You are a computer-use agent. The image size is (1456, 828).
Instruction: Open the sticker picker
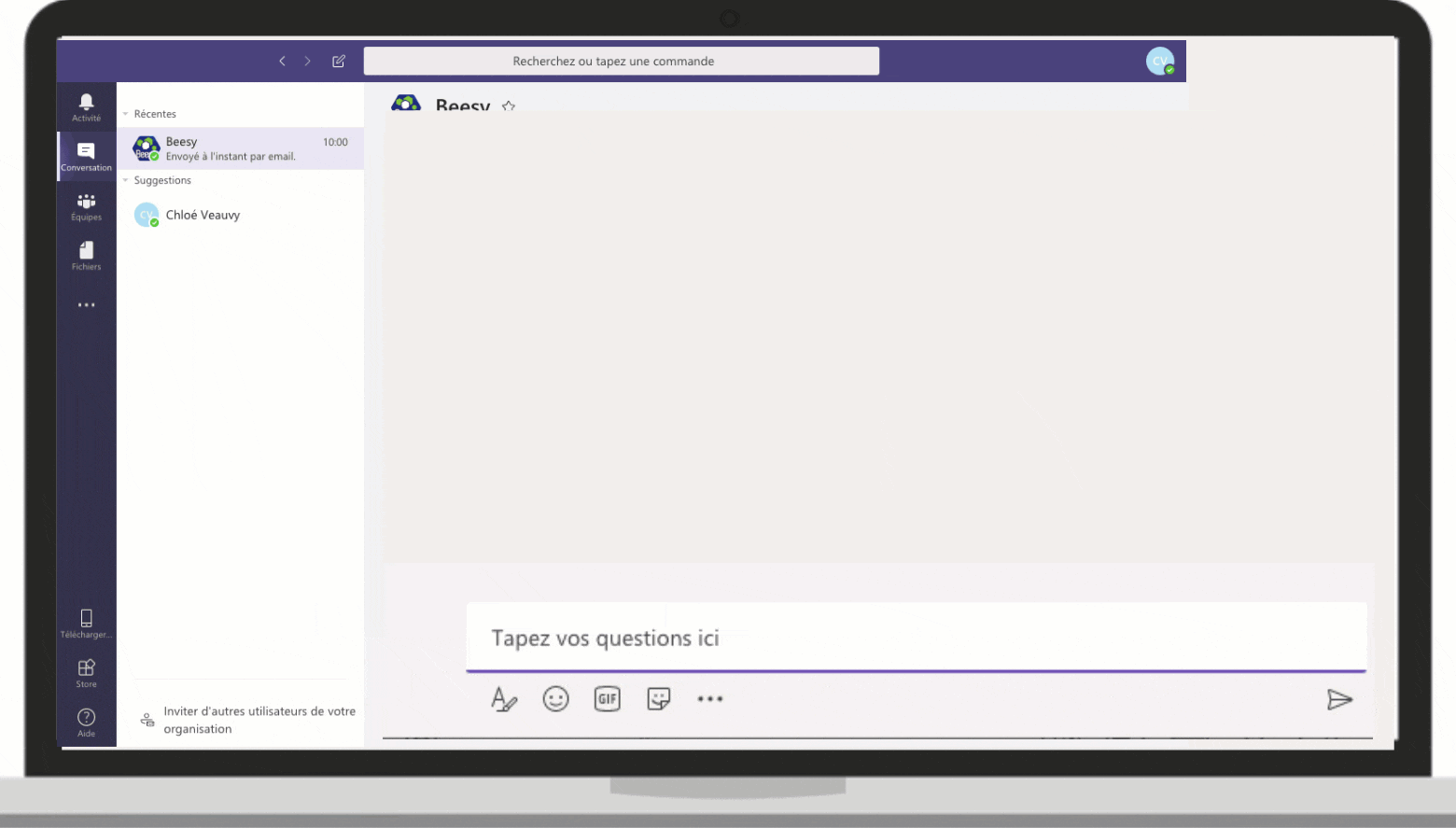[659, 699]
